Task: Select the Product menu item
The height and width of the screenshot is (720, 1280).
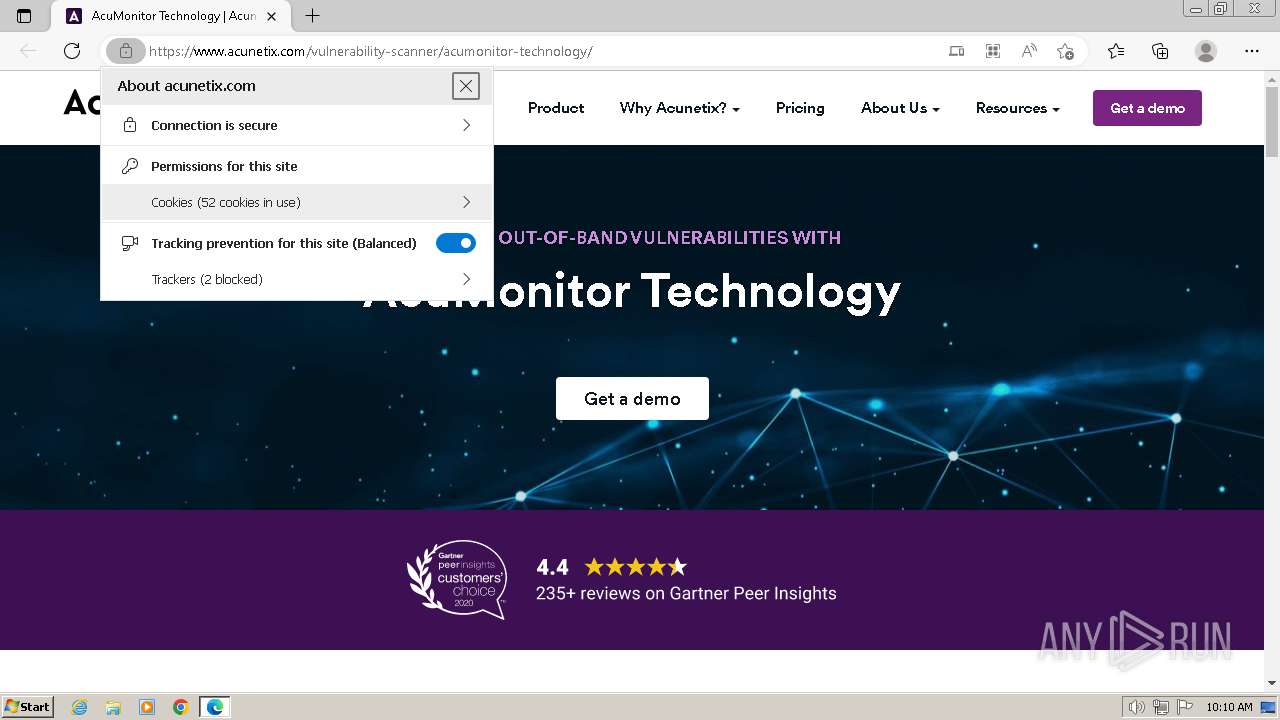Action: click(556, 108)
